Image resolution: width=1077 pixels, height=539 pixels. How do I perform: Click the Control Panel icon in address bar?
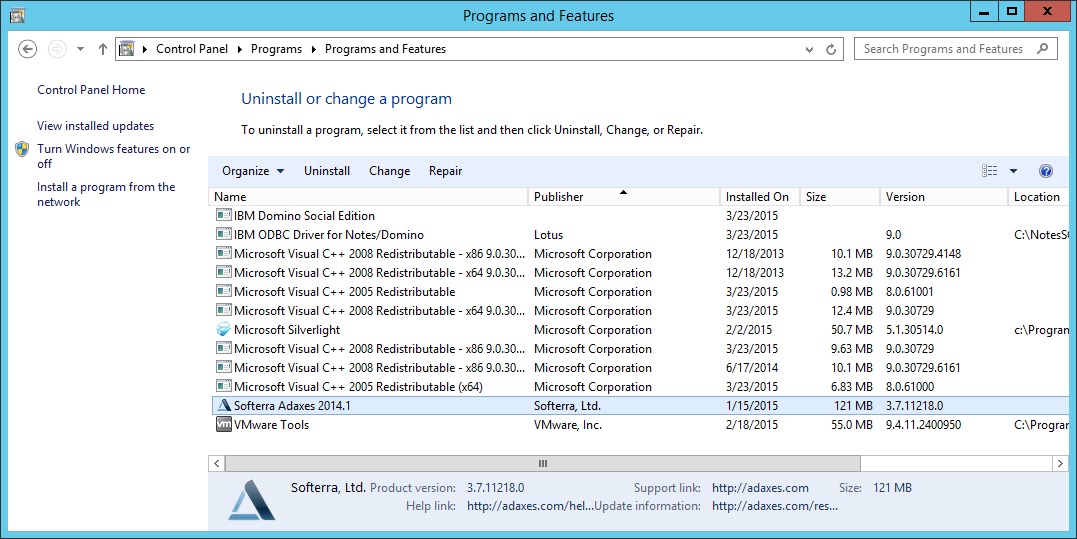[x=127, y=49]
